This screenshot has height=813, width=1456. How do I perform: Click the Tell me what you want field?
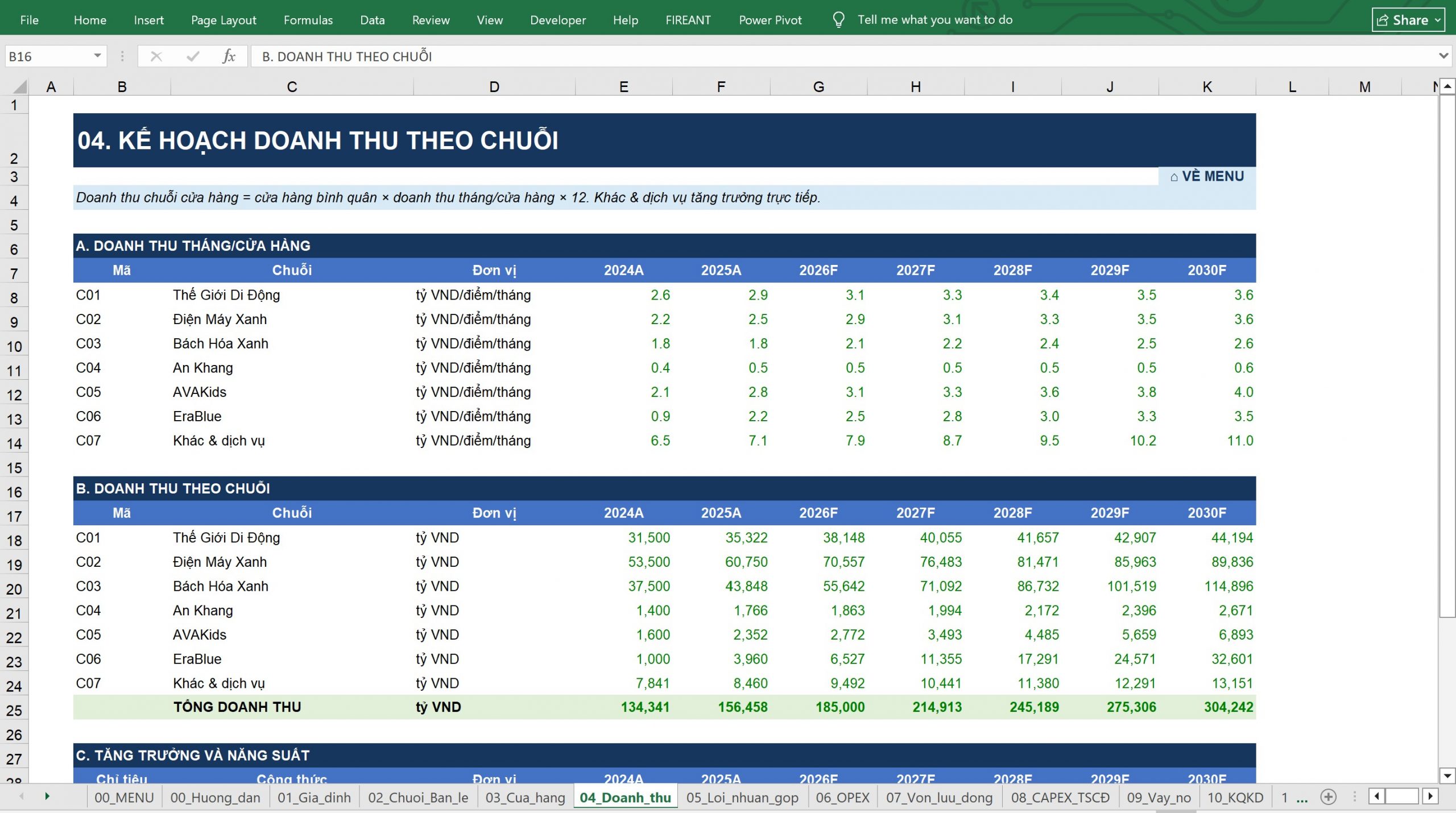tap(934, 20)
